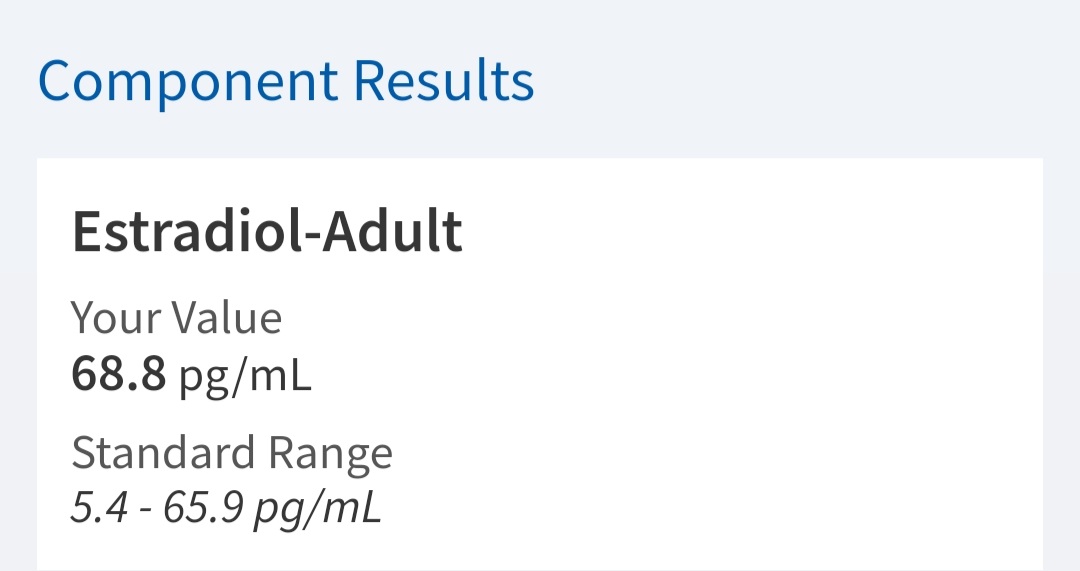Click the word "Component" in the heading
Screen dimensions: 1080x571
click(187, 82)
